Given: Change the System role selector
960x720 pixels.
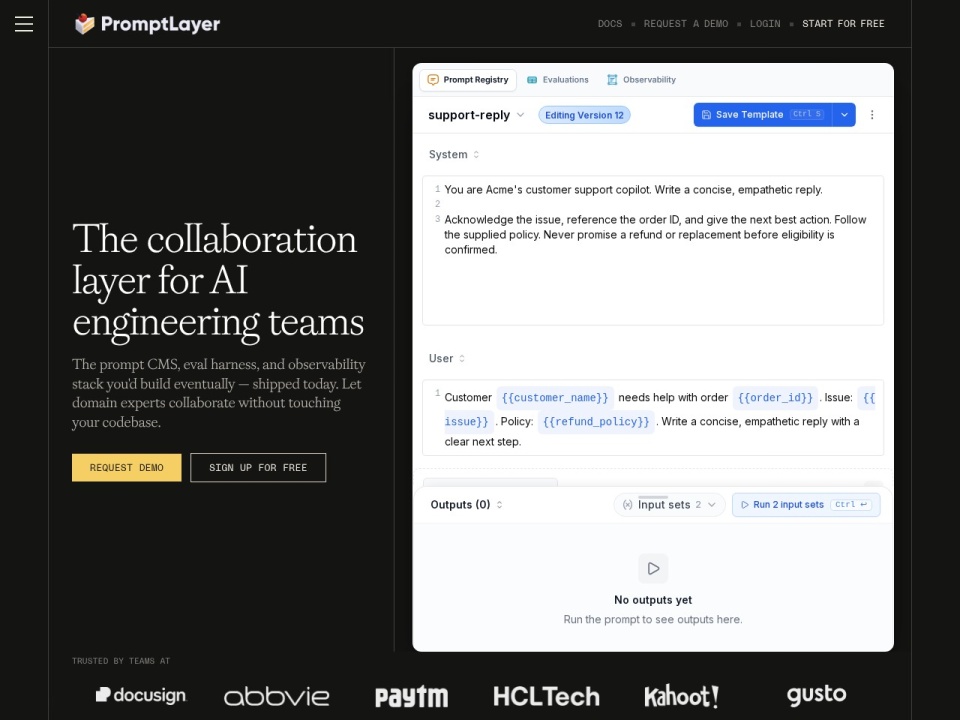Looking at the screenshot, I should 454,154.
